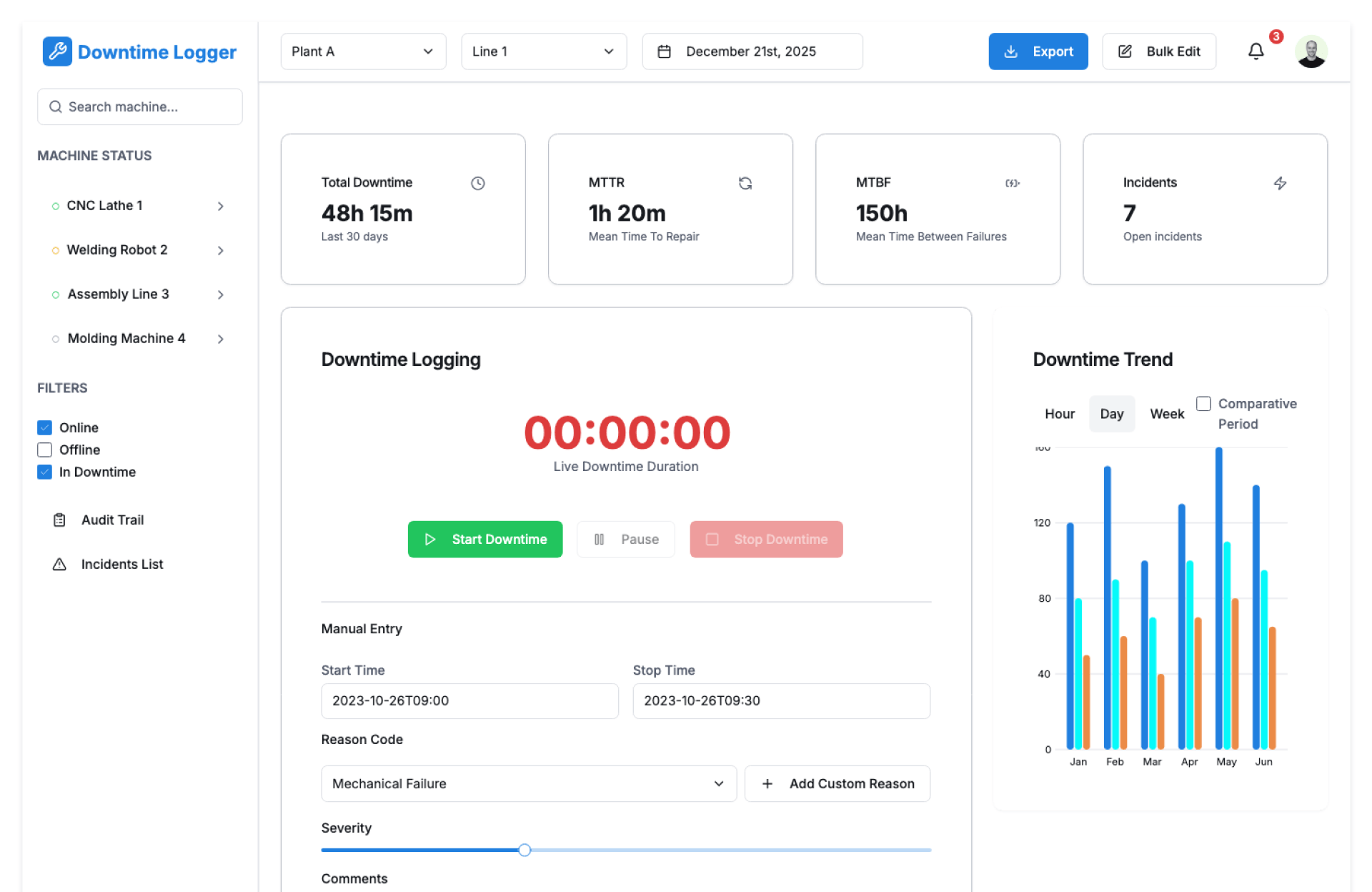Viewport: 1372px width, 892px height.
Task: Click the Severity slider handle
Action: (x=525, y=850)
